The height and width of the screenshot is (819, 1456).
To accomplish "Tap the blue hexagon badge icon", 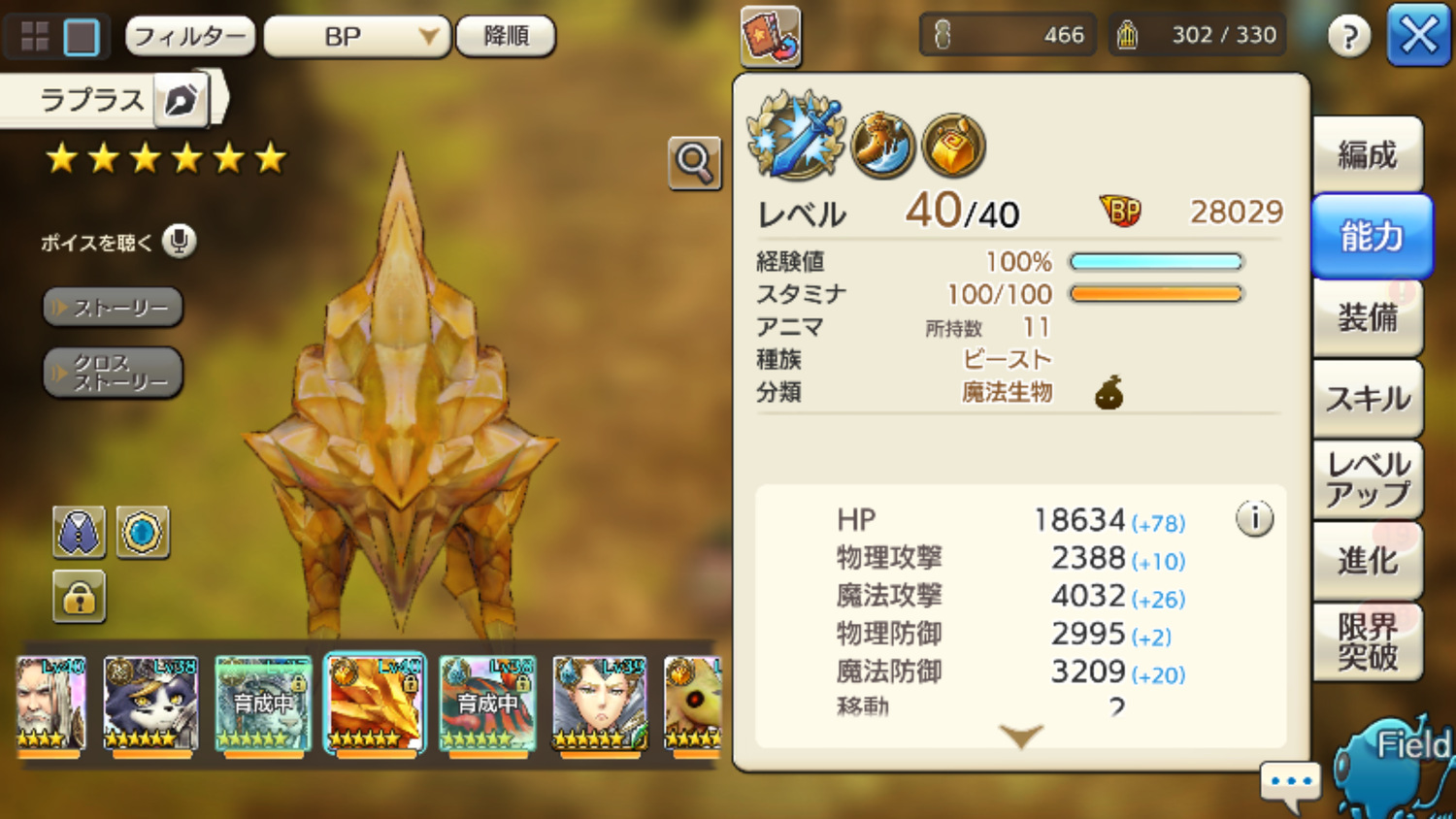I will pyautogui.click(x=143, y=532).
